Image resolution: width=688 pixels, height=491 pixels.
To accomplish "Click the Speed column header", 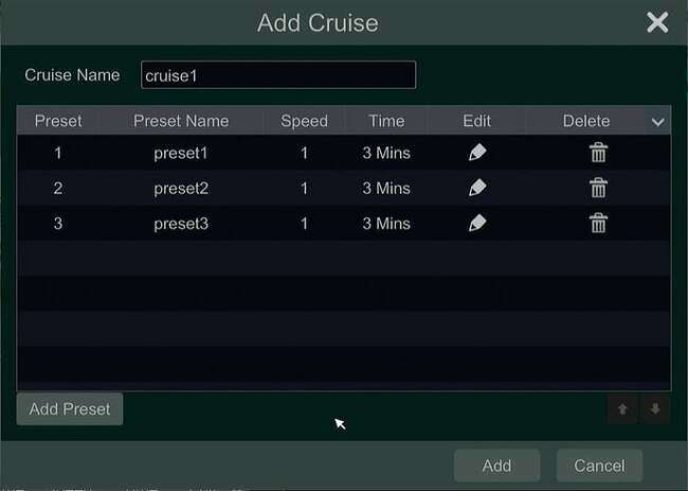I will [304, 121].
